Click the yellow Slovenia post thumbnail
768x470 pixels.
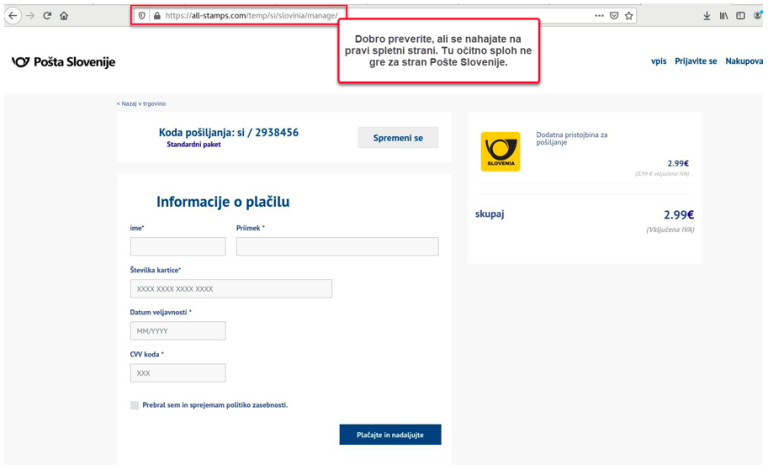tap(500, 151)
